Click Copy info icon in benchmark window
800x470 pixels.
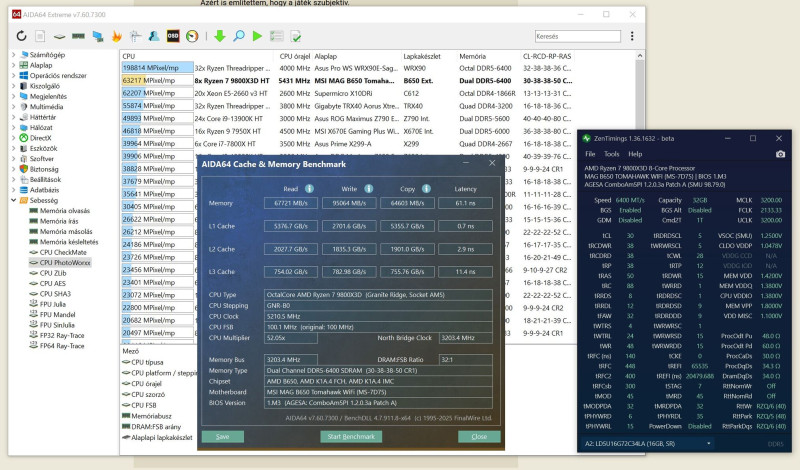click(426, 189)
